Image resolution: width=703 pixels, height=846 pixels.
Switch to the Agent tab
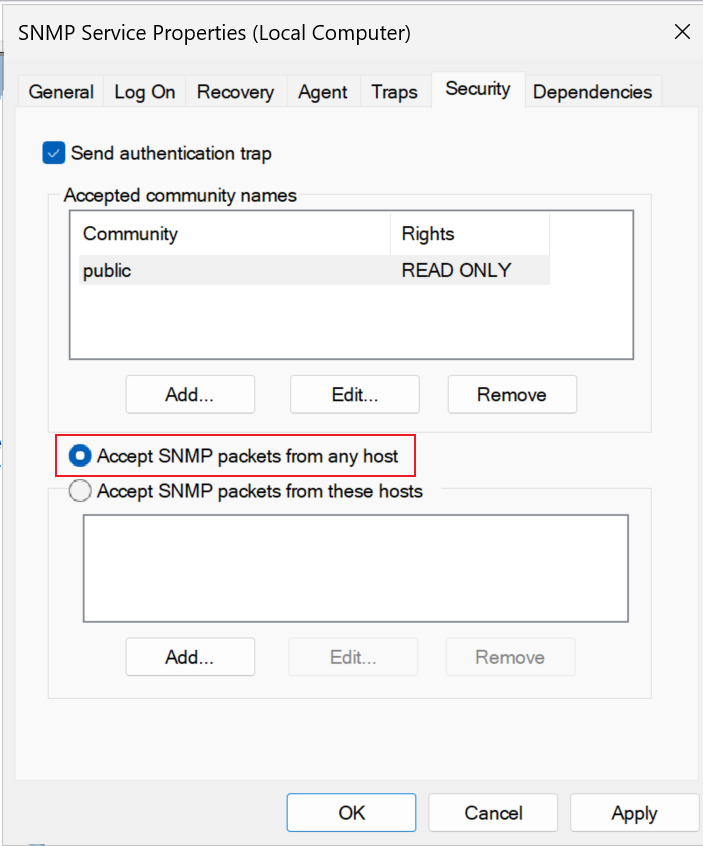click(323, 92)
